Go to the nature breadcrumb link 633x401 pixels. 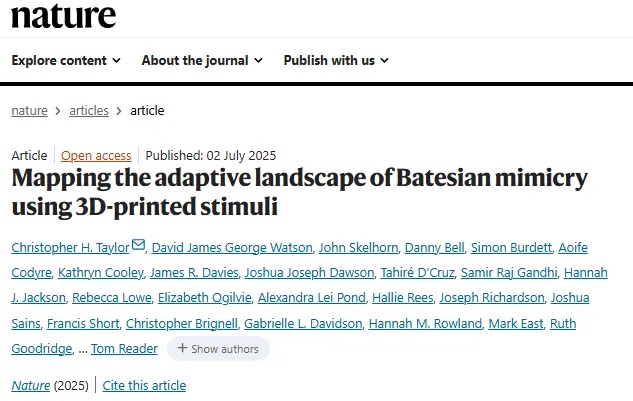(29, 111)
